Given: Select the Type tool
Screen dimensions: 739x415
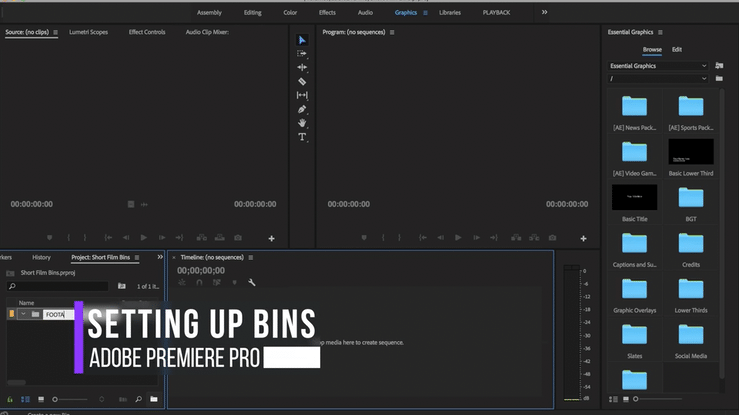Looking at the screenshot, I should click(x=302, y=137).
